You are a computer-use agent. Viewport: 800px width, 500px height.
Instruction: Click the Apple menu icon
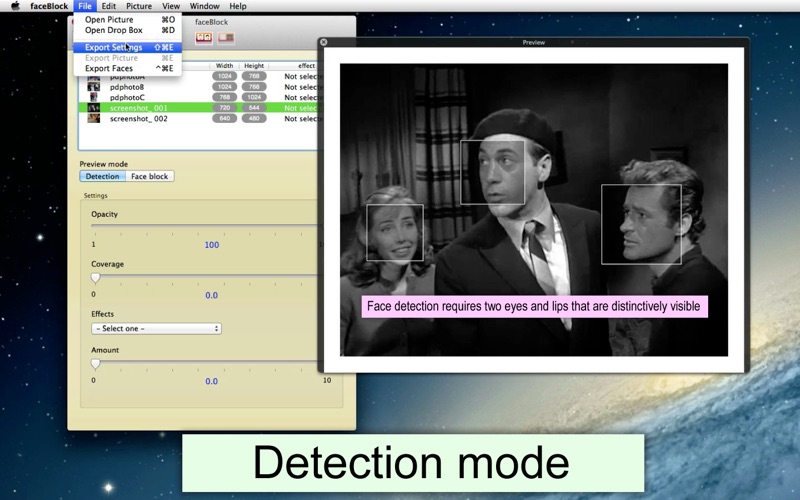[15, 6]
